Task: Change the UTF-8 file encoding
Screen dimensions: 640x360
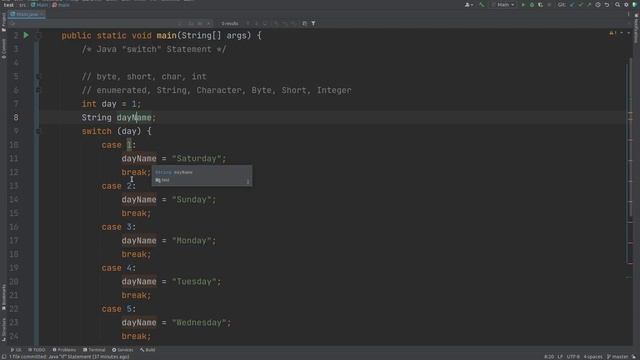Action: [573, 357]
